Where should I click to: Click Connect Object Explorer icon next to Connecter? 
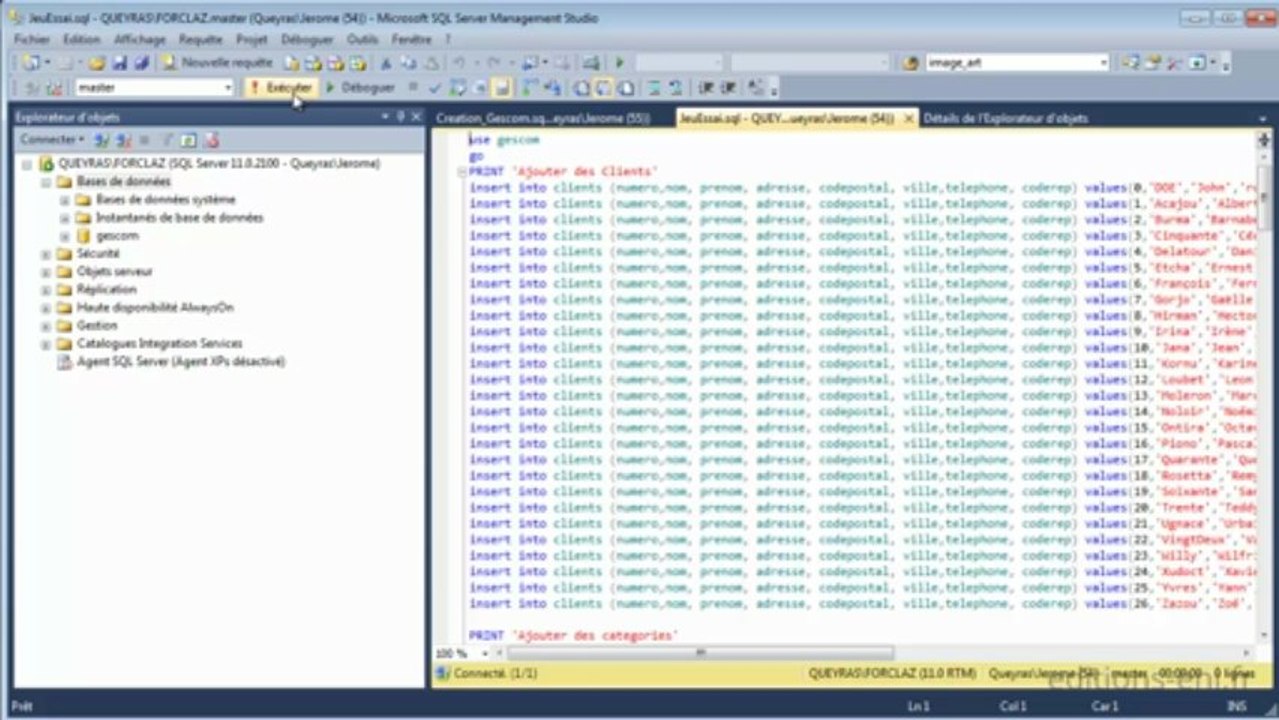tap(101, 140)
